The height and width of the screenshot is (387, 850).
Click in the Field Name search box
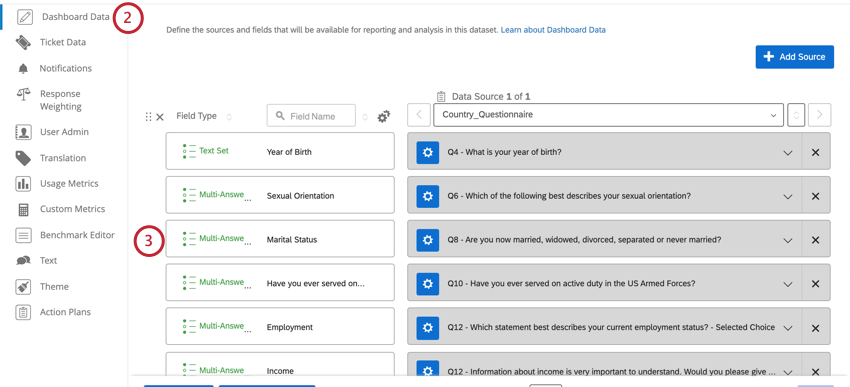(x=311, y=116)
